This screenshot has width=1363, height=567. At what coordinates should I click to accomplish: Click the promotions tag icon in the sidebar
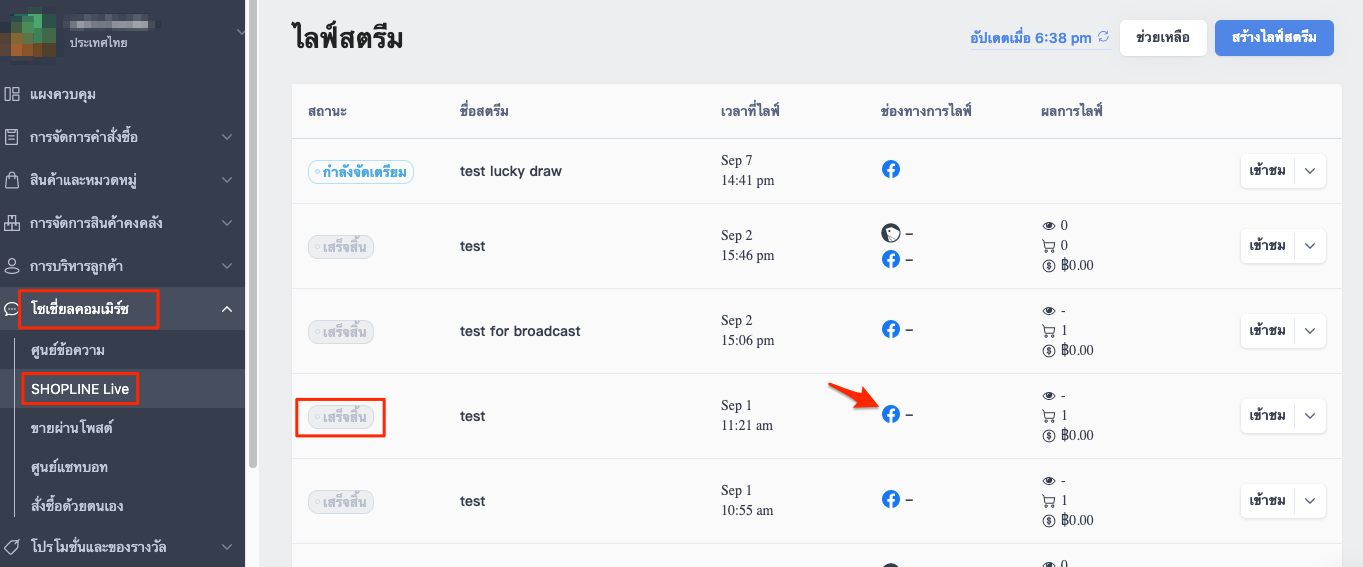point(12,547)
